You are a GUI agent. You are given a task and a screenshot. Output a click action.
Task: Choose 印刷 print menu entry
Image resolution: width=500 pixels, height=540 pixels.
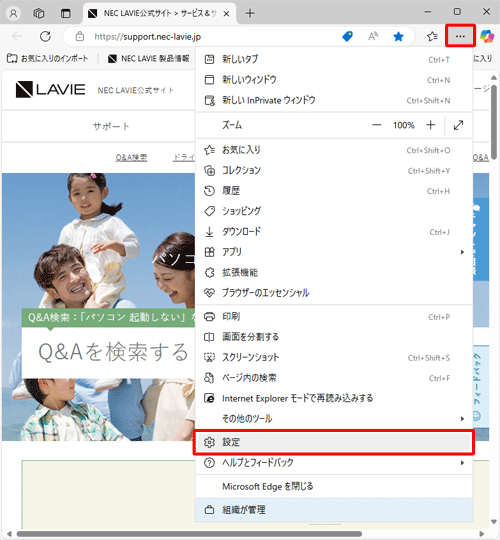click(x=334, y=316)
